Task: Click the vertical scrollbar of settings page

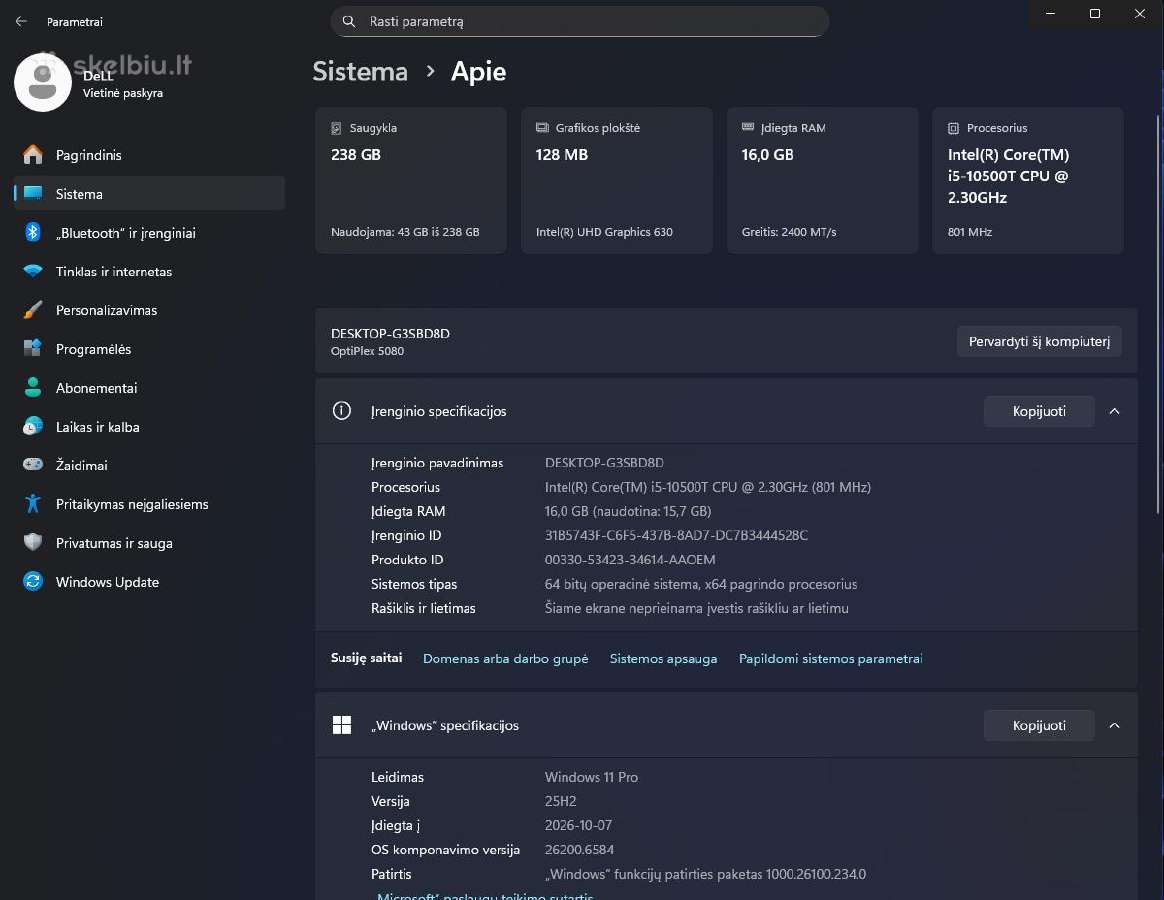Action: click(x=1158, y=313)
